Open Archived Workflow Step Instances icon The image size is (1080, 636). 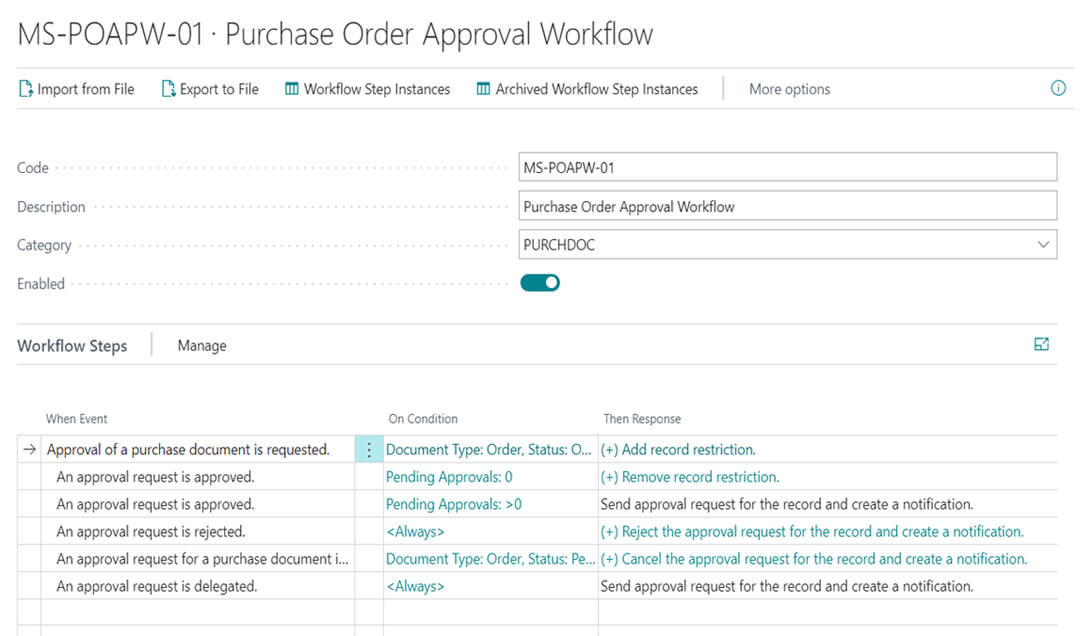[x=484, y=89]
